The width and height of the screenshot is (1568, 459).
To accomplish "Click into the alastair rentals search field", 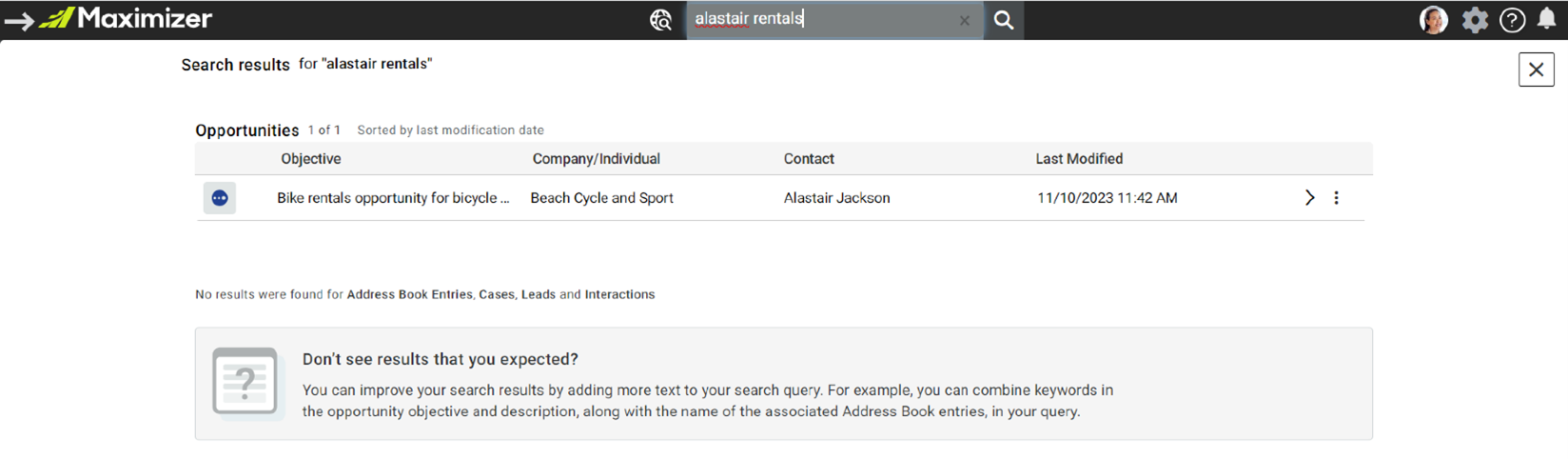I will point(823,19).
